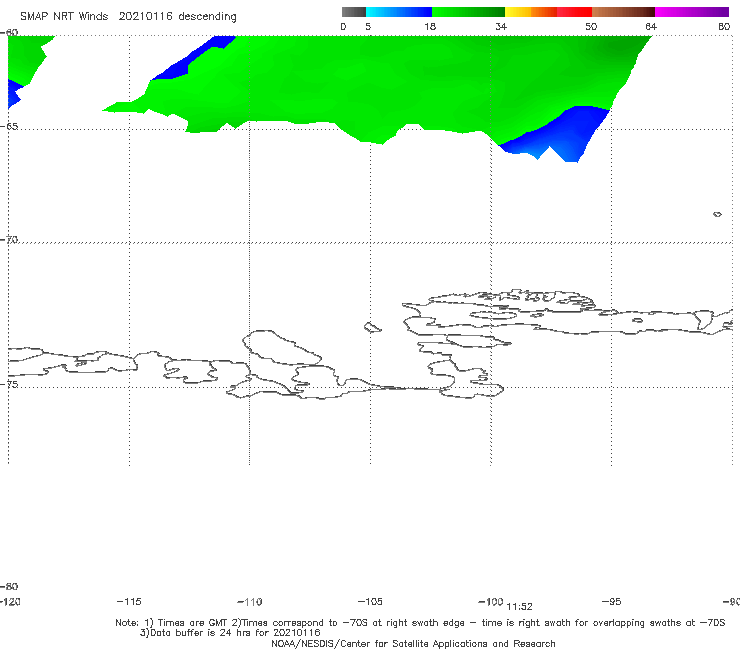
Task: Click the "11:52" swath time stamp
Action: [519, 607]
